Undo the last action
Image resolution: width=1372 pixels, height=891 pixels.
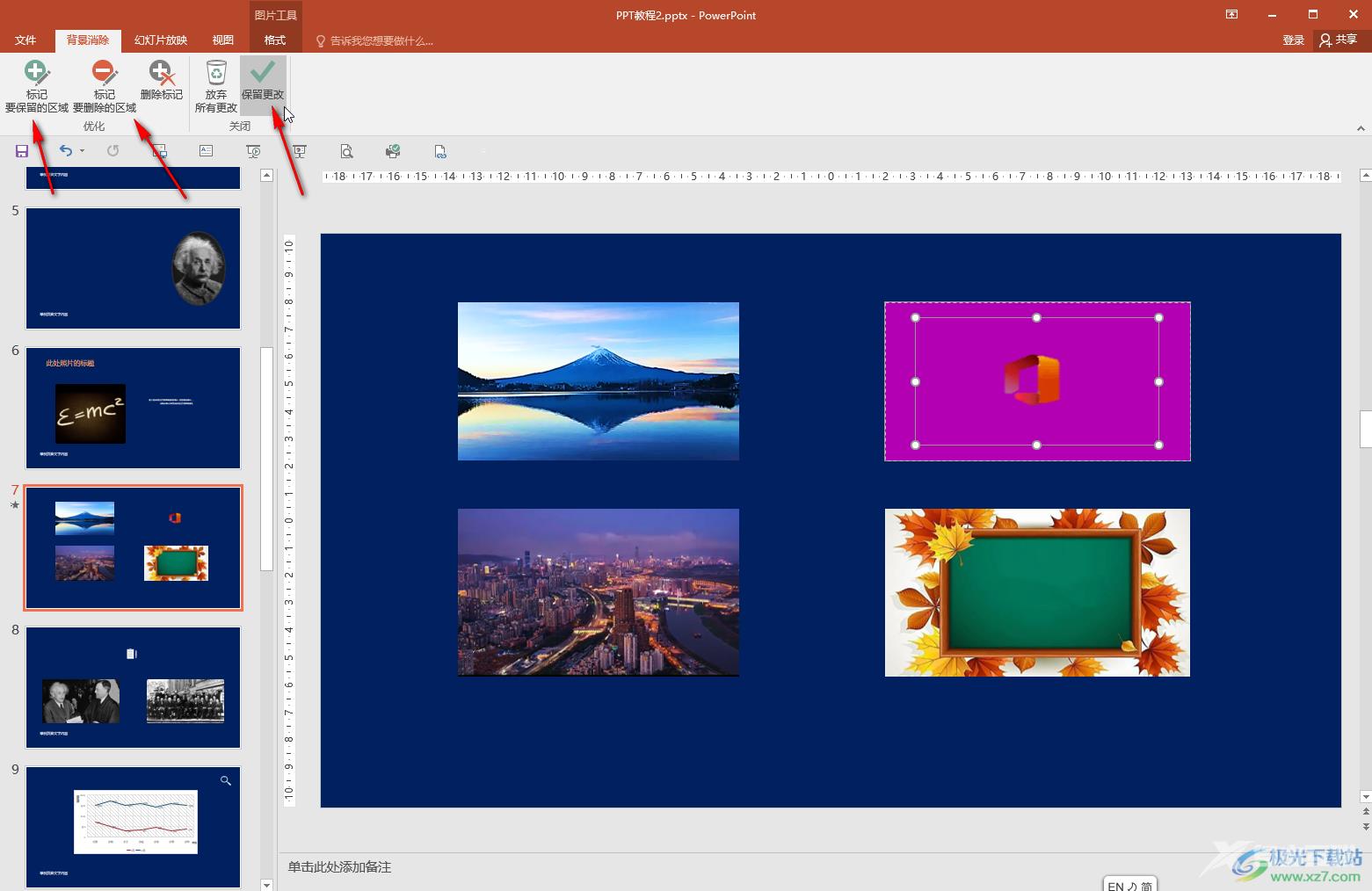pyautogui.click(x=66, y=151)
